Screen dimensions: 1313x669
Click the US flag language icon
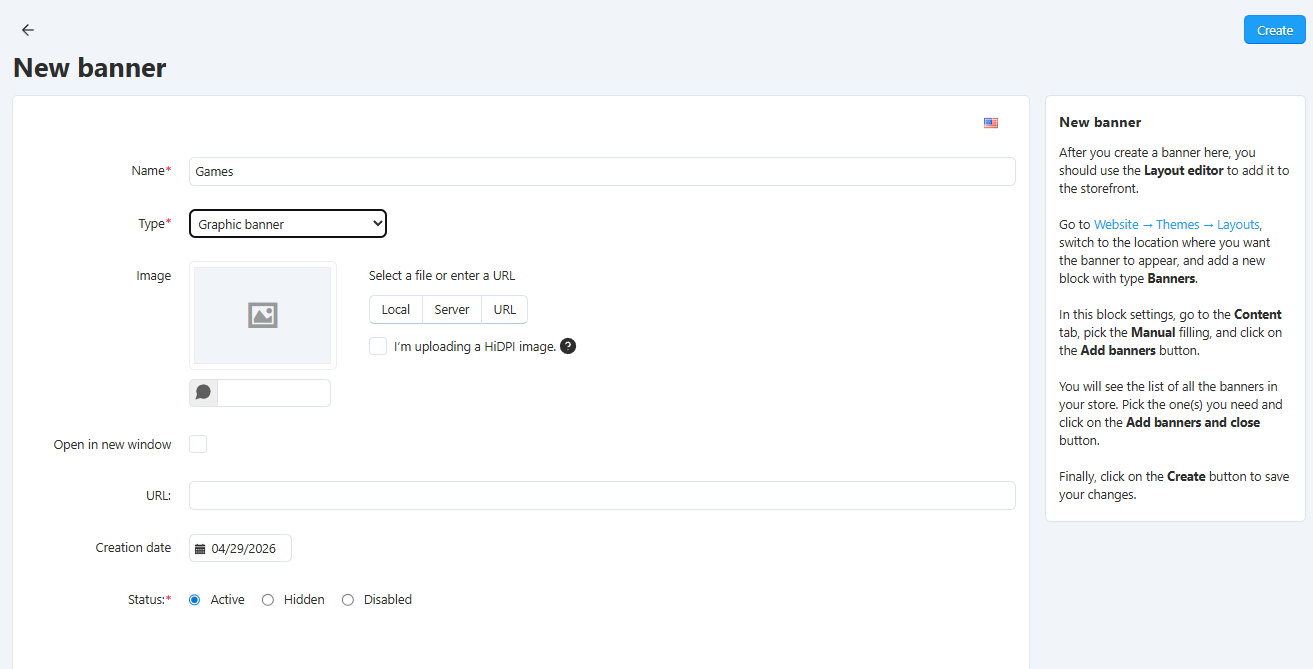[x=991, y=123]
